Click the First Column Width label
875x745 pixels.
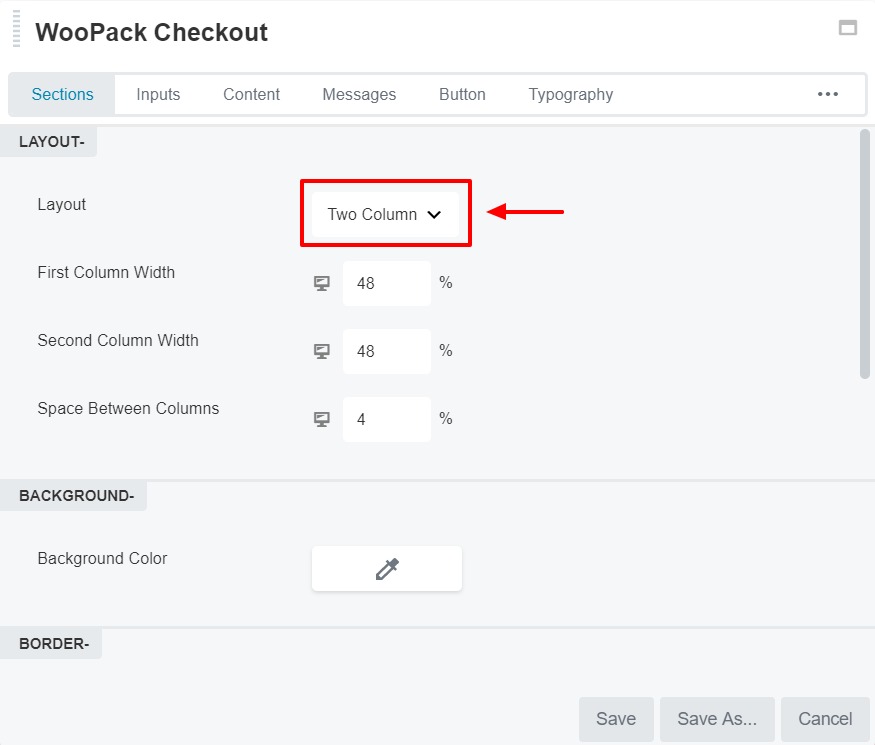point(106,272)
